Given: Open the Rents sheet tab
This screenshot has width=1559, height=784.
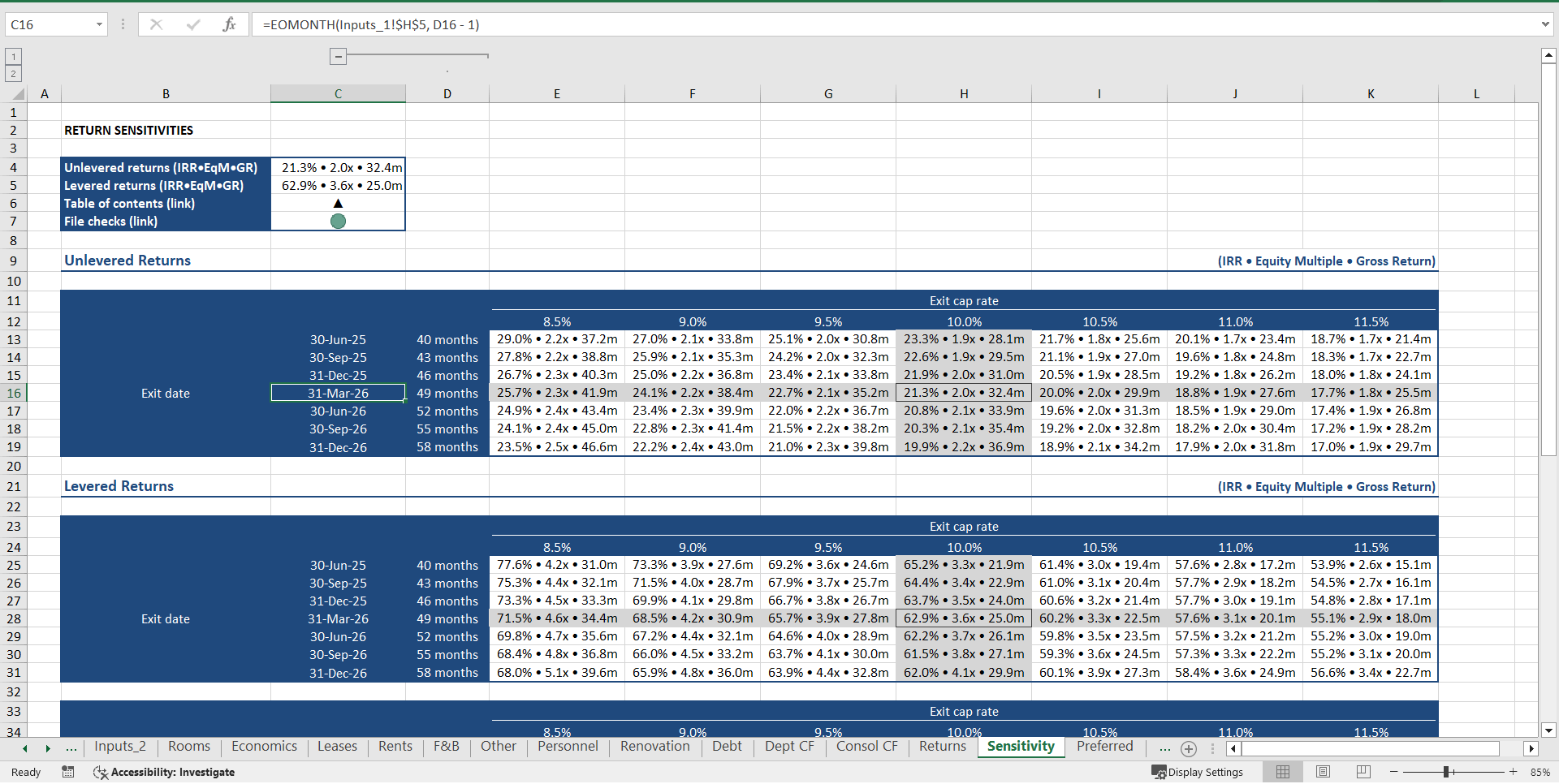Looking at the screenshot, I should (395, 747).
